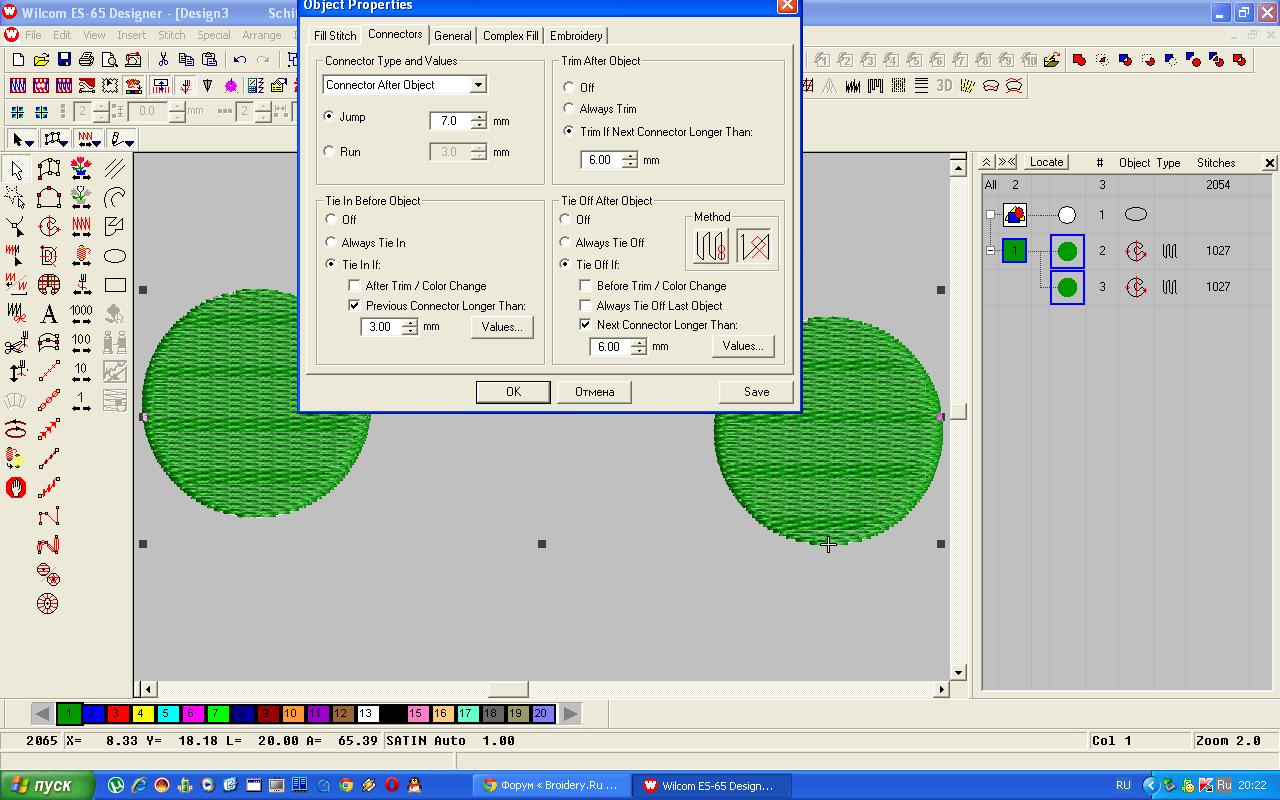
Task: Click the 3D stitch effect icon
Action: pyautogui.click(x=944, y=86)
